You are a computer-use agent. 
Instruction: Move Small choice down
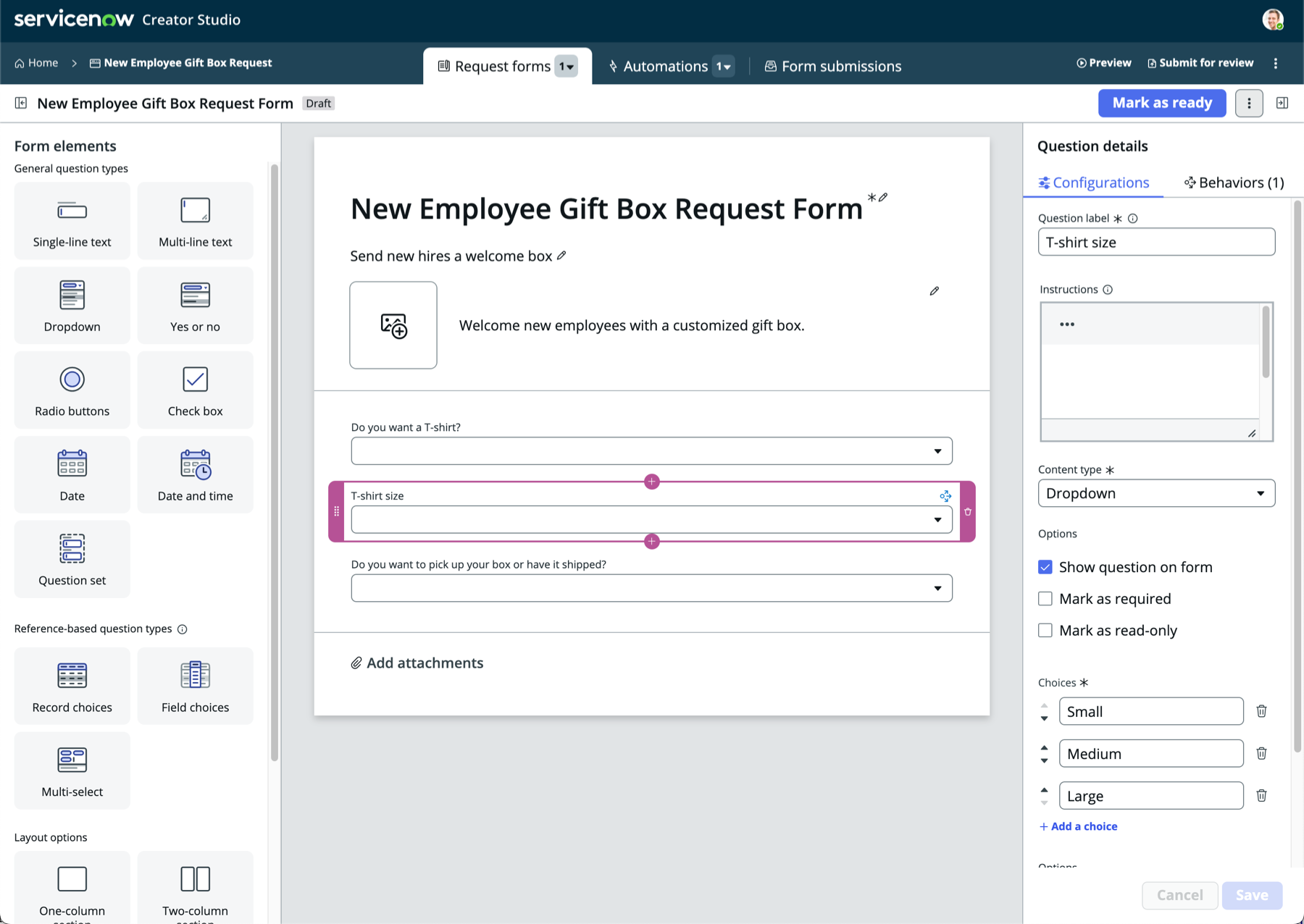coord(1044,718)
